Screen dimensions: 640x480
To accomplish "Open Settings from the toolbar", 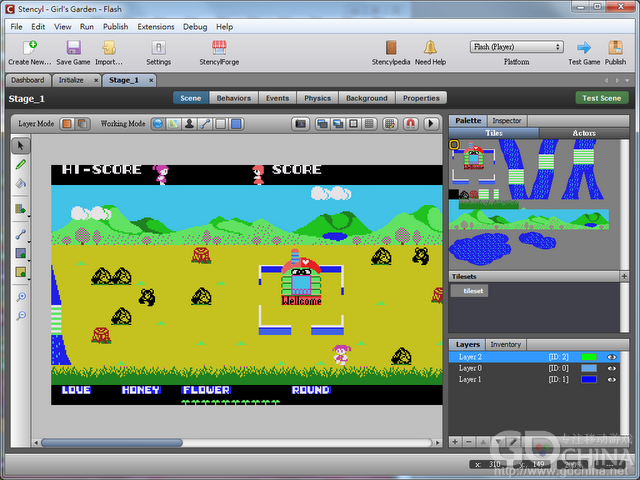I will [x=158, y=47].
